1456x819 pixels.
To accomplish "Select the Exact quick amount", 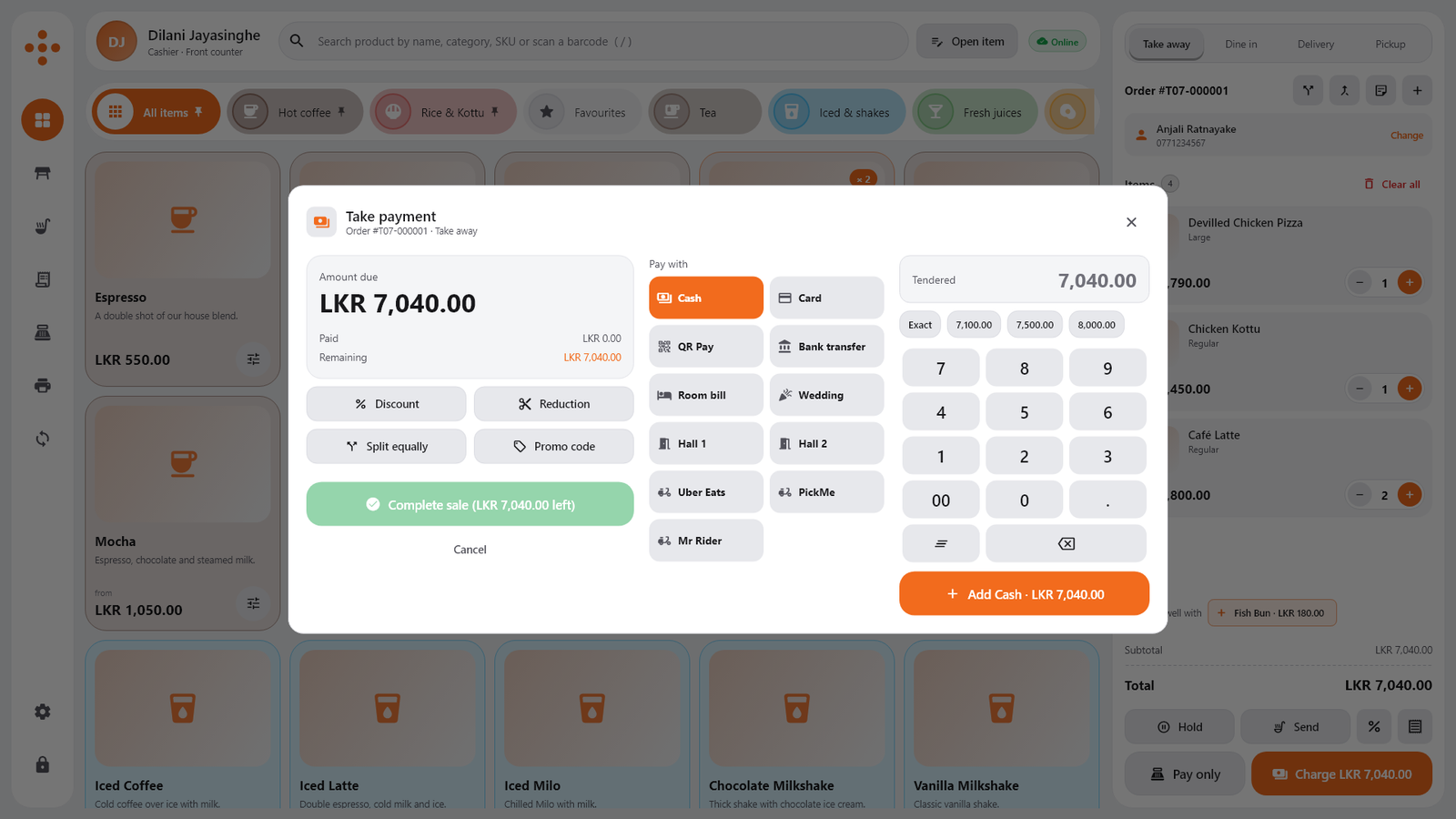I will pyautogui.click(x=920, y=325).
